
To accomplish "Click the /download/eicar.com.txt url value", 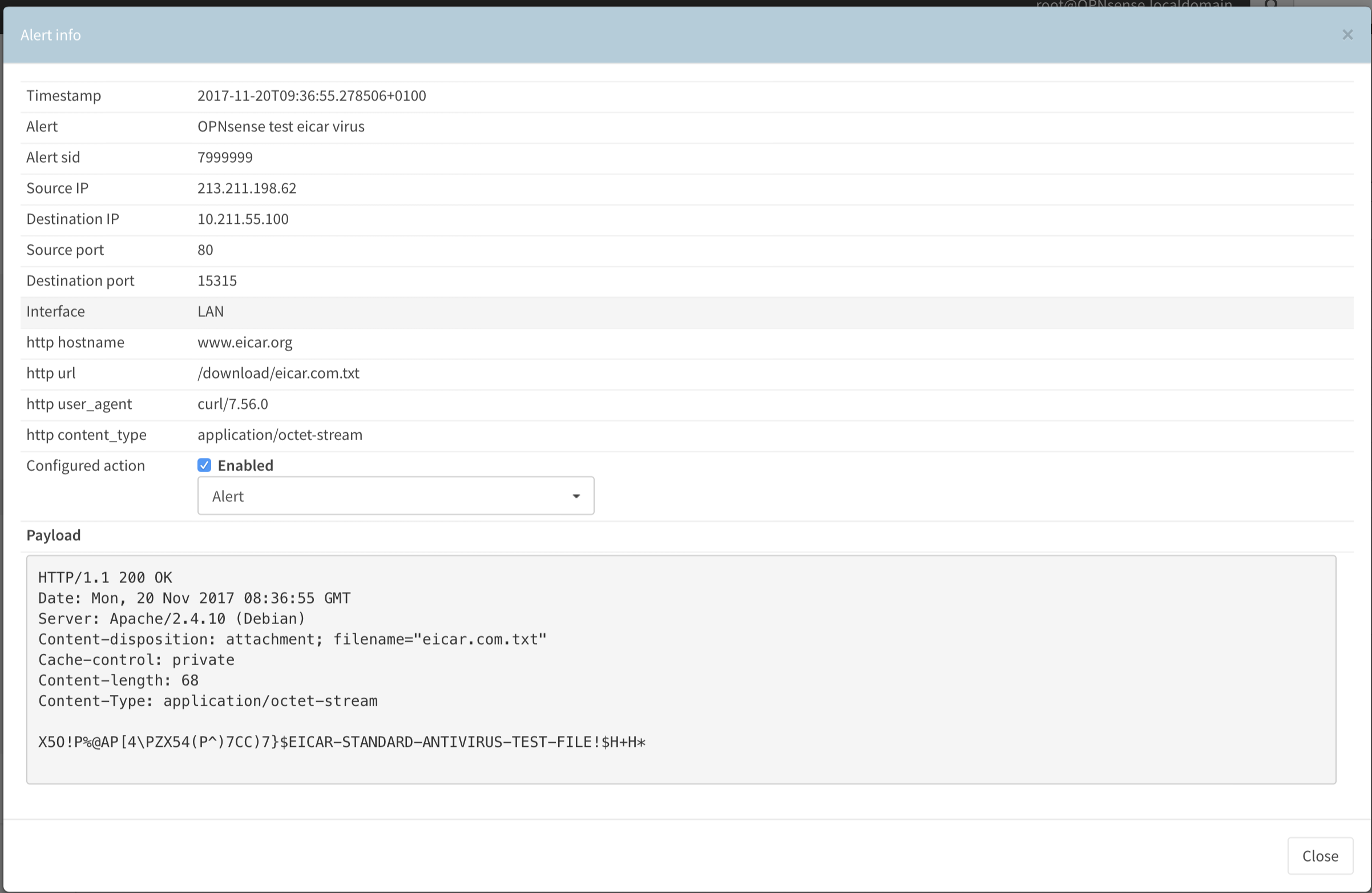I will 278,373.
